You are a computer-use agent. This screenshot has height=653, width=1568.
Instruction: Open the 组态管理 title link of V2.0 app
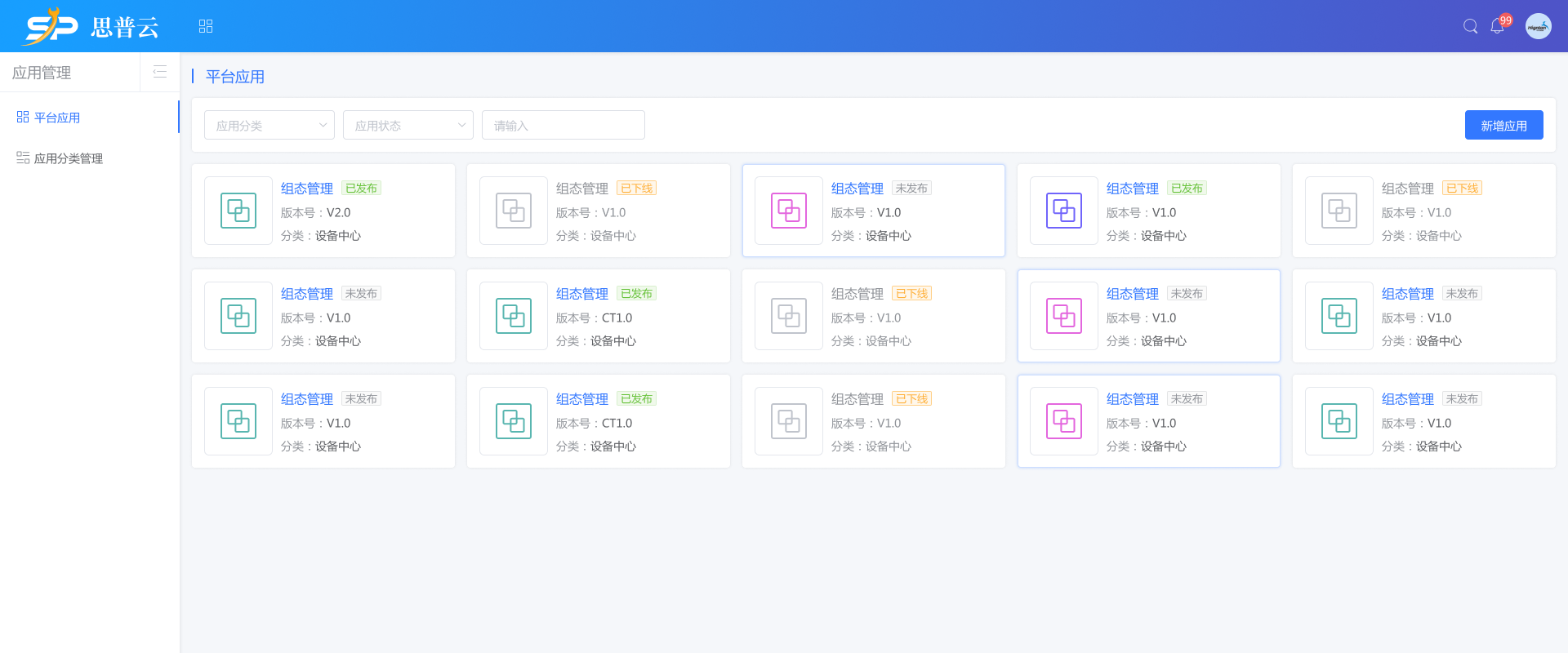[x=306, y=189]
